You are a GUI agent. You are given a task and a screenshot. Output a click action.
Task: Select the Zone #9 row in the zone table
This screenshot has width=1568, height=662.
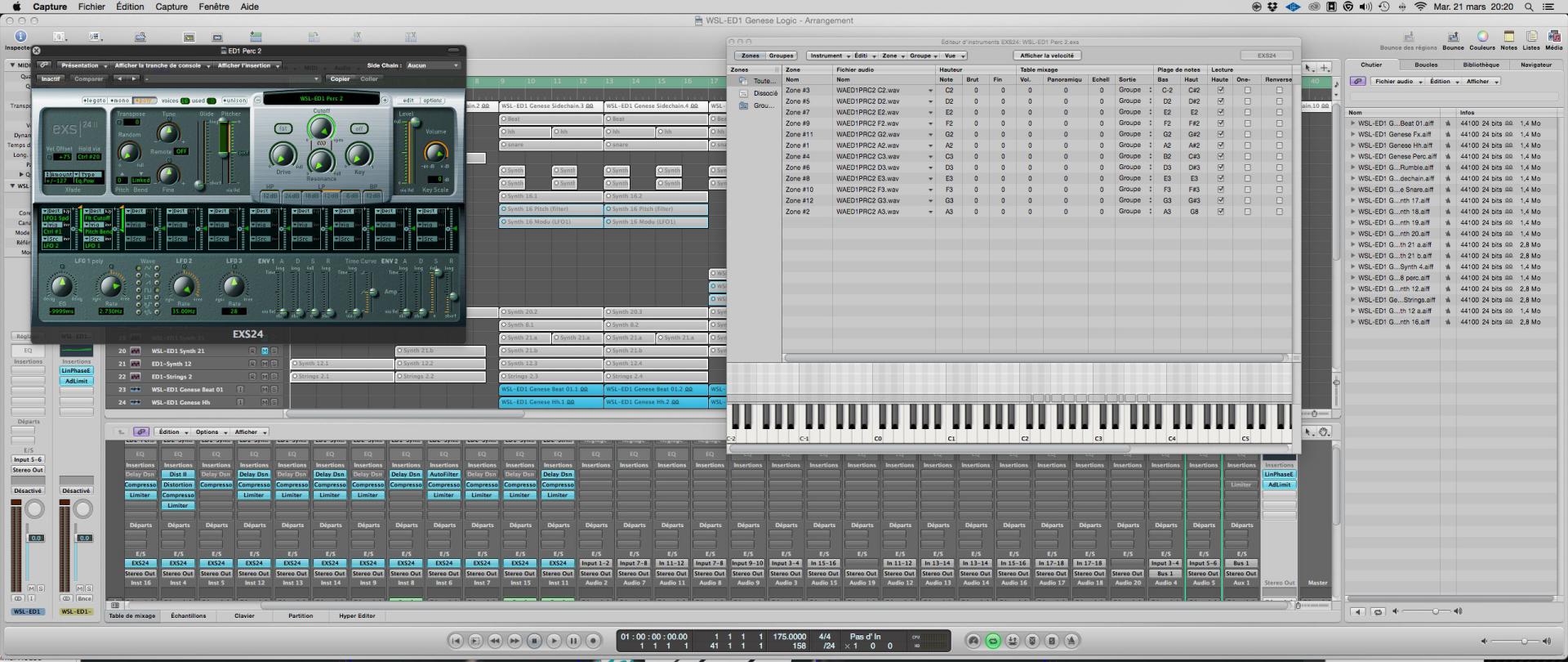point(1037,123)
